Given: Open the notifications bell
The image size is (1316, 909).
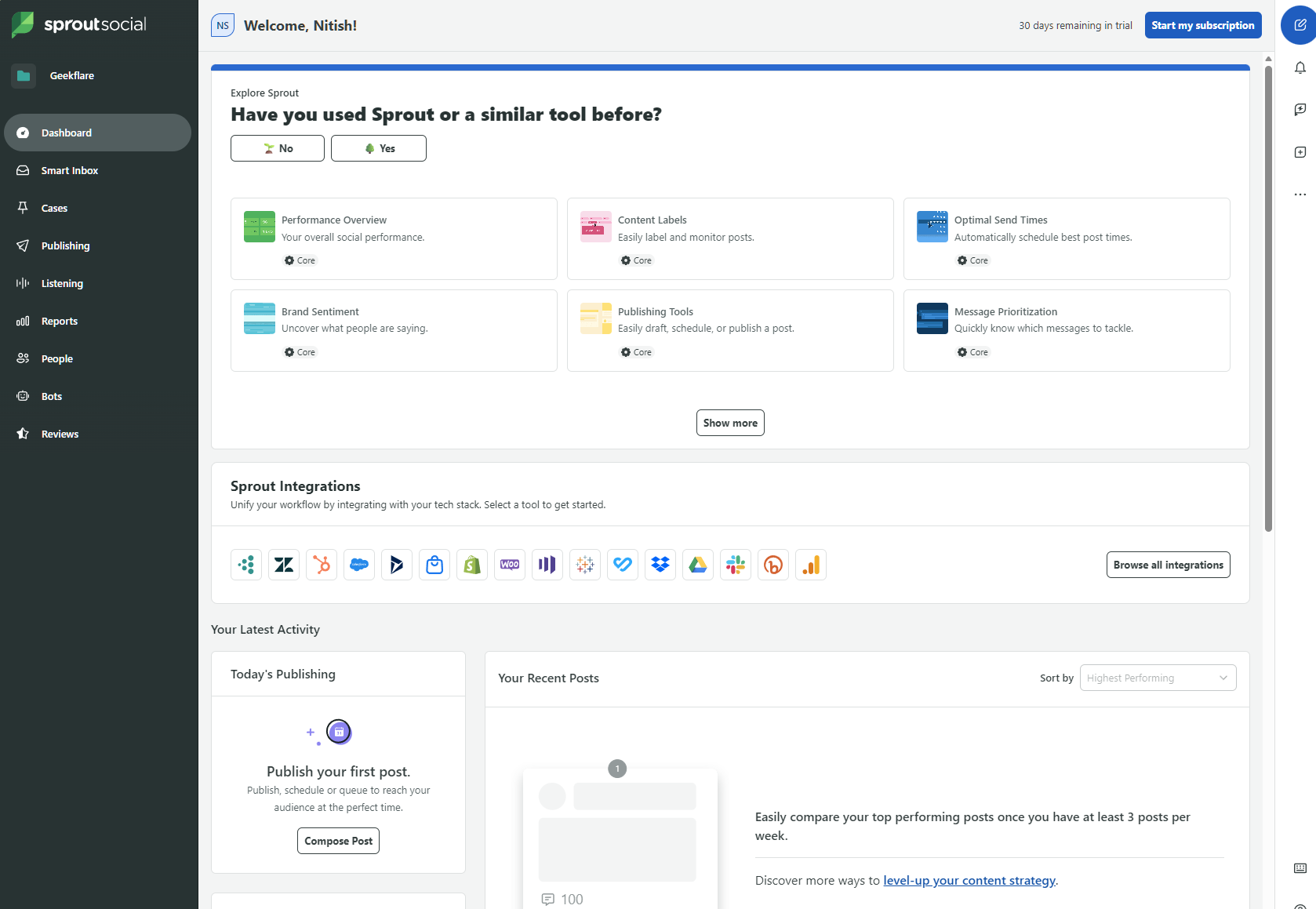Looking at the screenshot, I should click(x=1300, y=68).
